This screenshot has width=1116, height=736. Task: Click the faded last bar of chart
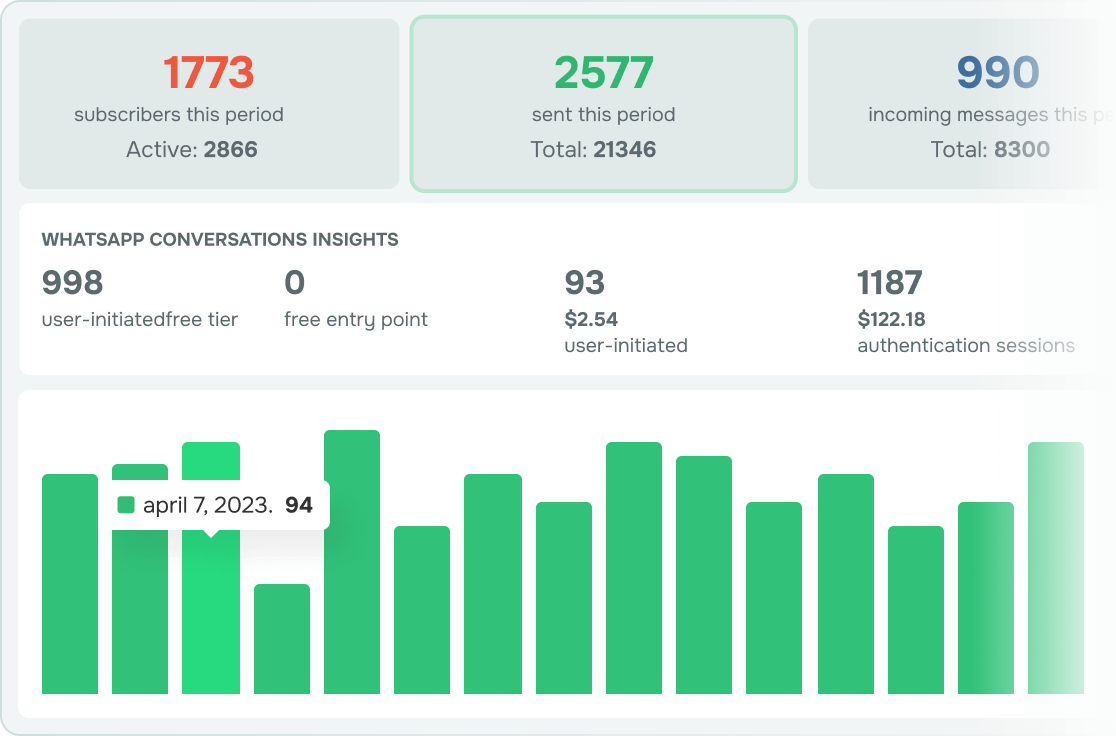point(1056,568)
